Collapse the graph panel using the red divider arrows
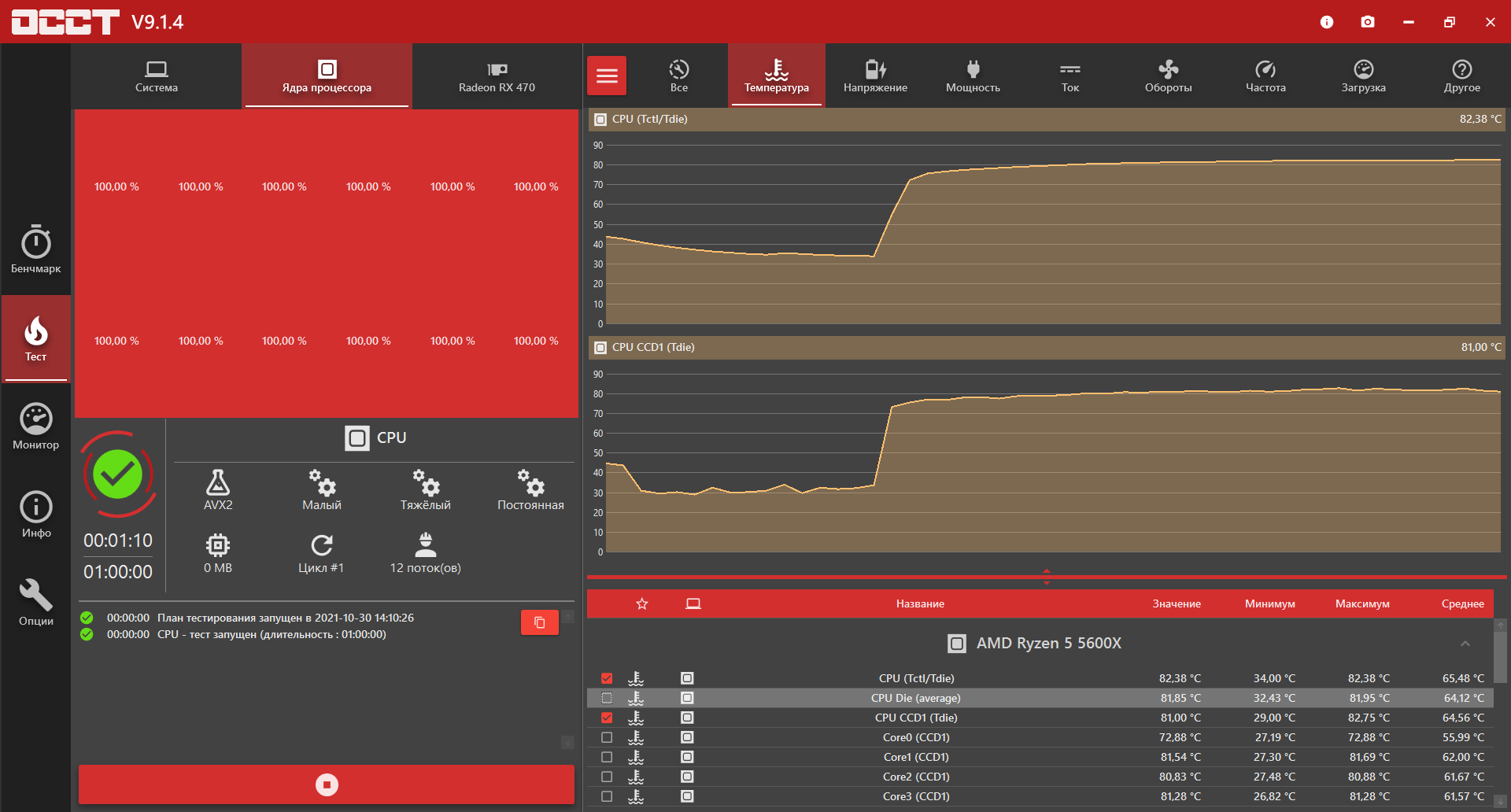Viewport: 1511px width, 812px height. pos(1047,577)
